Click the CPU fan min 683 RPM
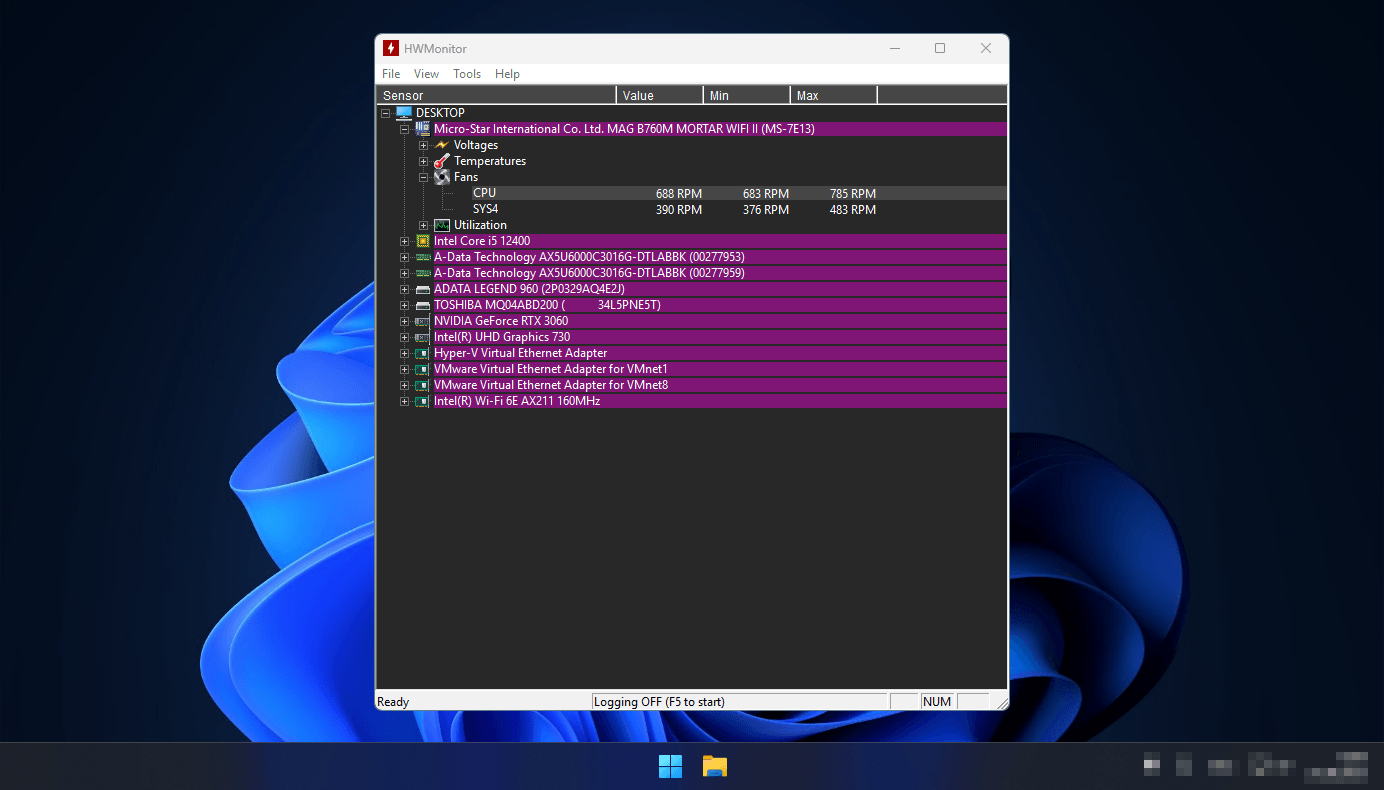Viewport: 1384px width, 790px height. (x=766, y=194)
